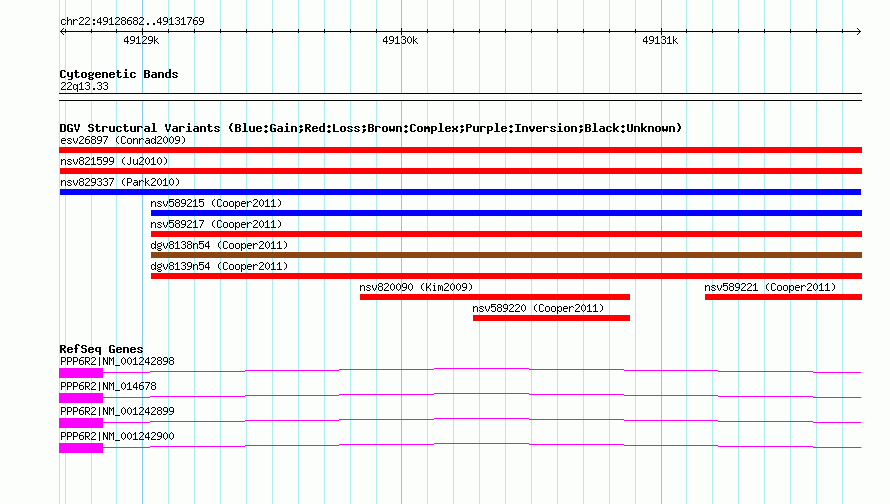Click the nsv589220 (Cooper2011) label text
Viewport: 890px width, 504px height.
(x=538, y=308)
